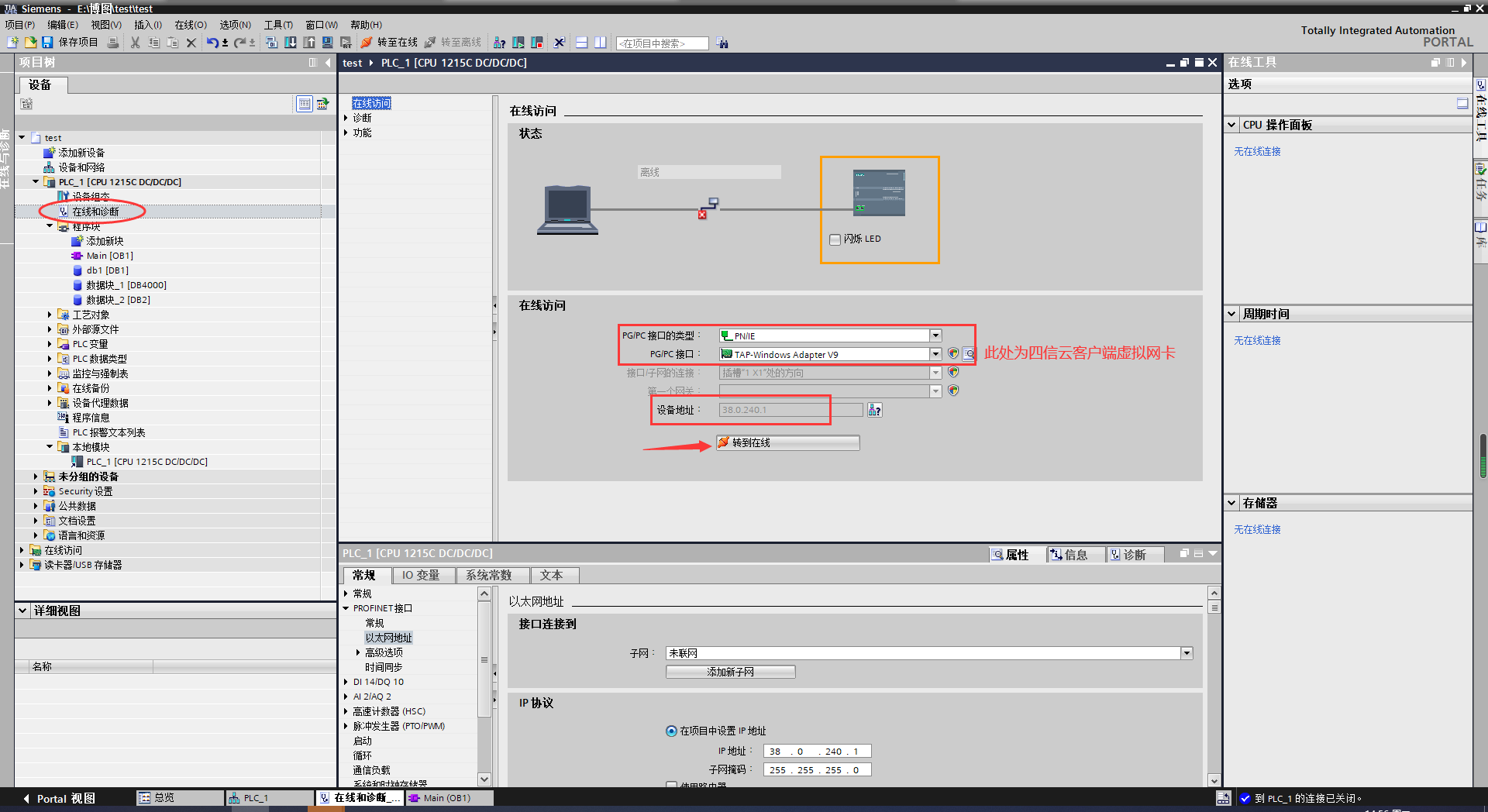Click the split editor horizontally icon
1488x812 pixels.
pyautogui.click(x=581, y=43)
